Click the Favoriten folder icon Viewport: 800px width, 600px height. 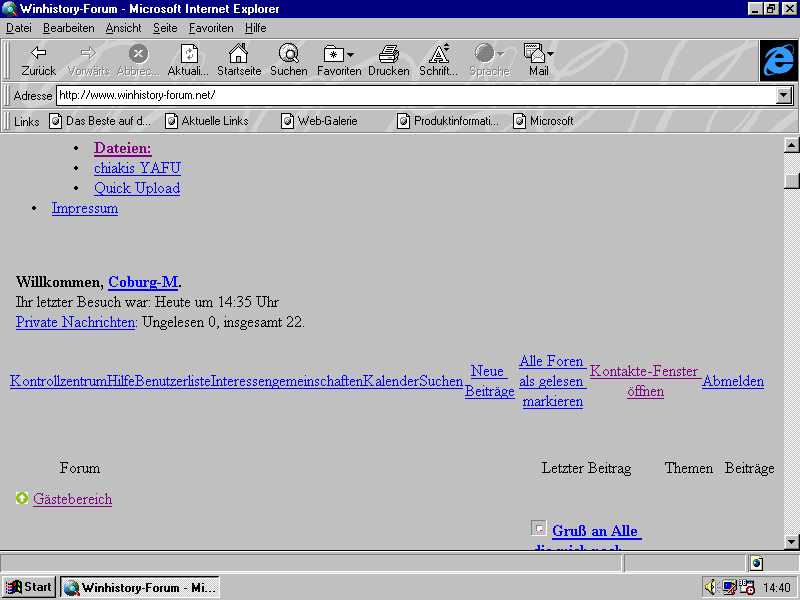coord(333,54)
